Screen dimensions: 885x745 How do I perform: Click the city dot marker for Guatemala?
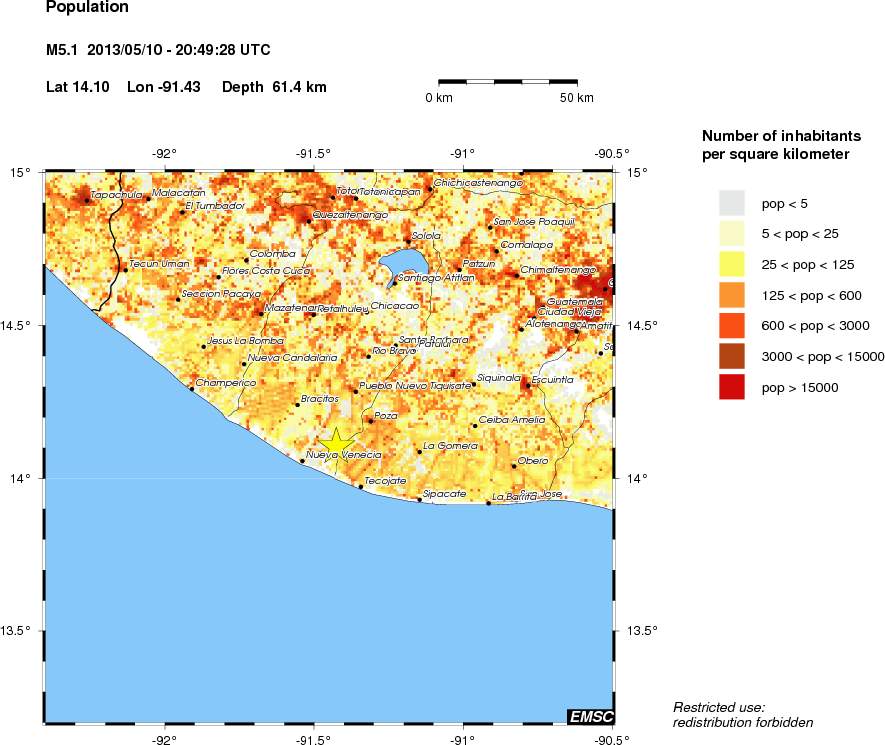coord(605,288)
